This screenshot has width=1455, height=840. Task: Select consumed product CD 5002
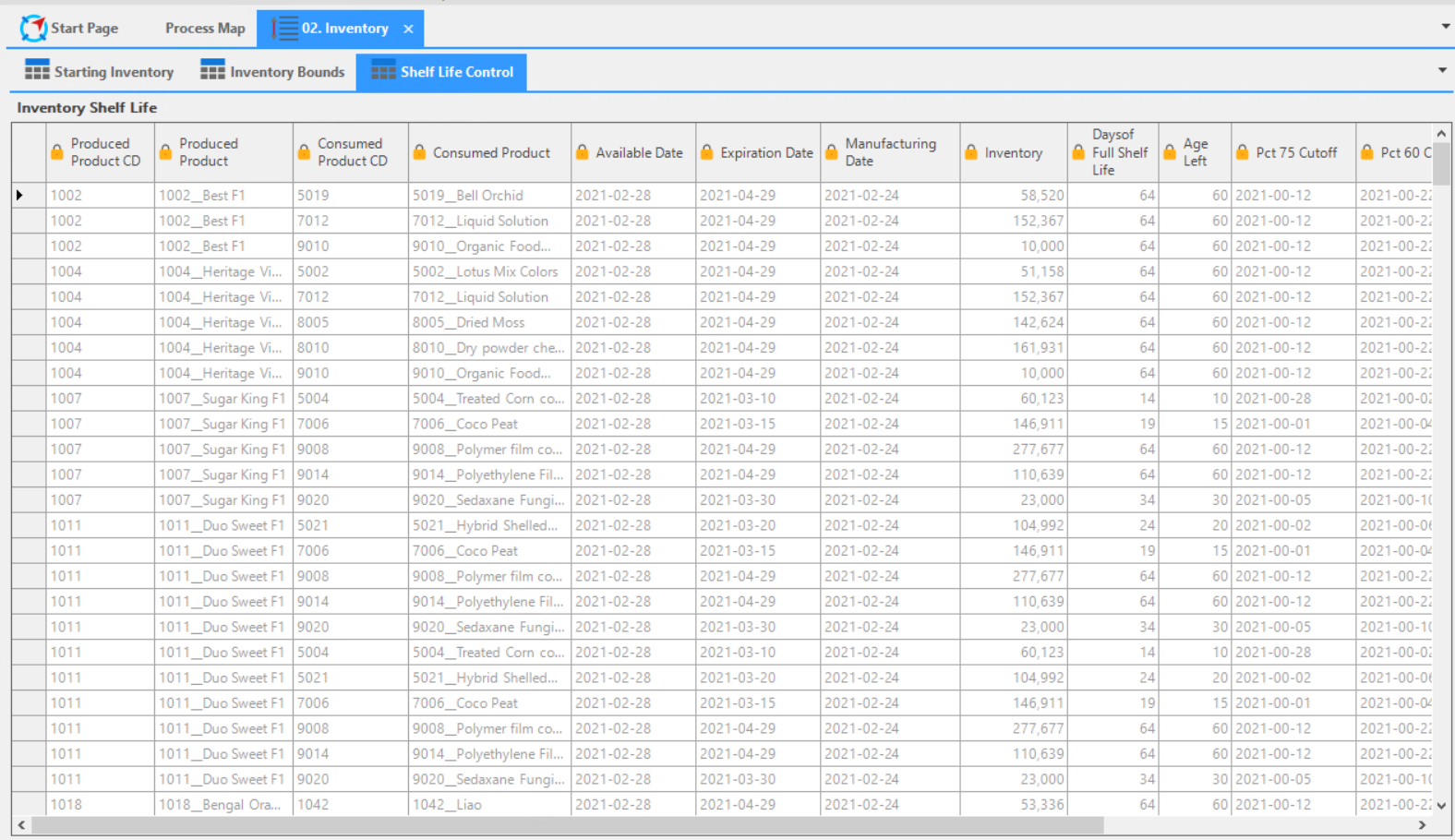click(x=351, y=271)
